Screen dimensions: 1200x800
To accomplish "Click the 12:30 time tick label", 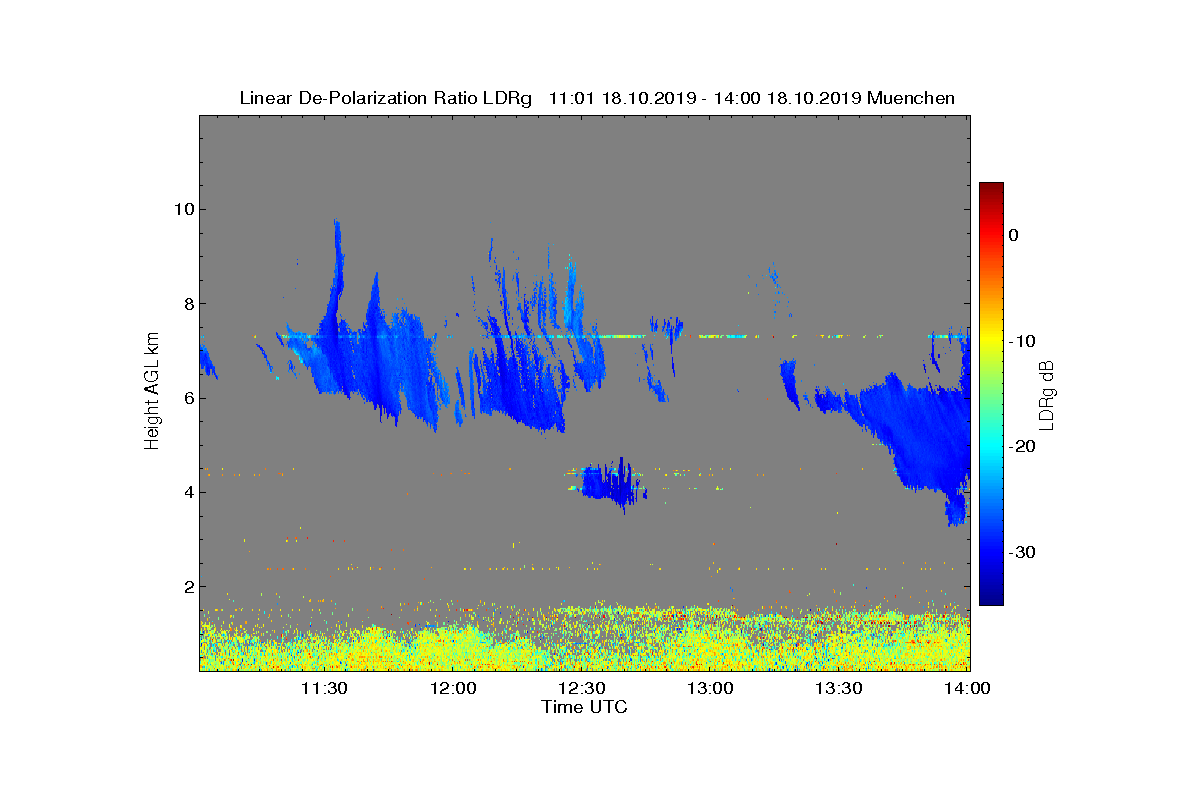I will [x=582, y=688].
